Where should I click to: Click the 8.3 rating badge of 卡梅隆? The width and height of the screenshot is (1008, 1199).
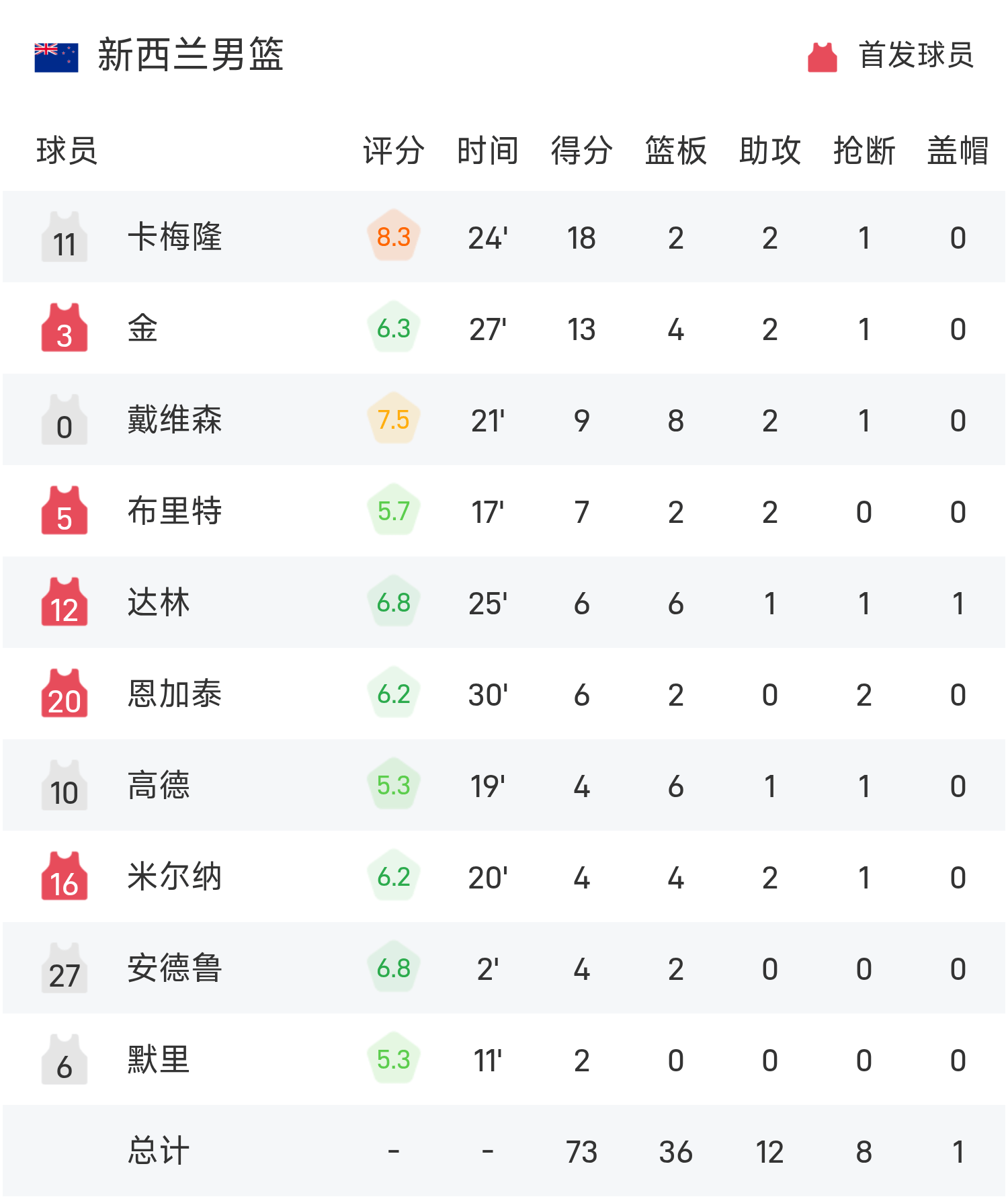[x=393, y=237]
